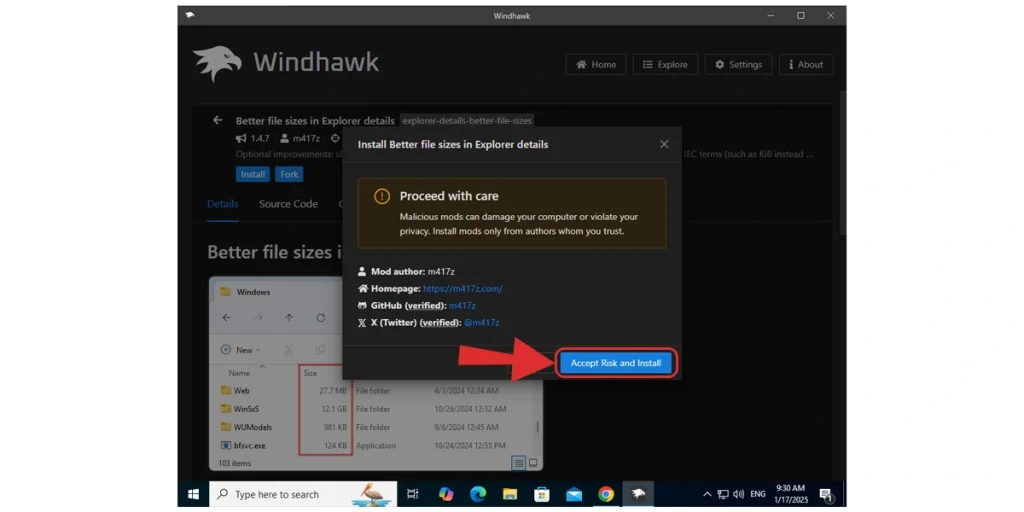This screenshot has height=512, width=1024.
Task: Go to the Home page
Action: pyautogui.click(x=596, y=65)
